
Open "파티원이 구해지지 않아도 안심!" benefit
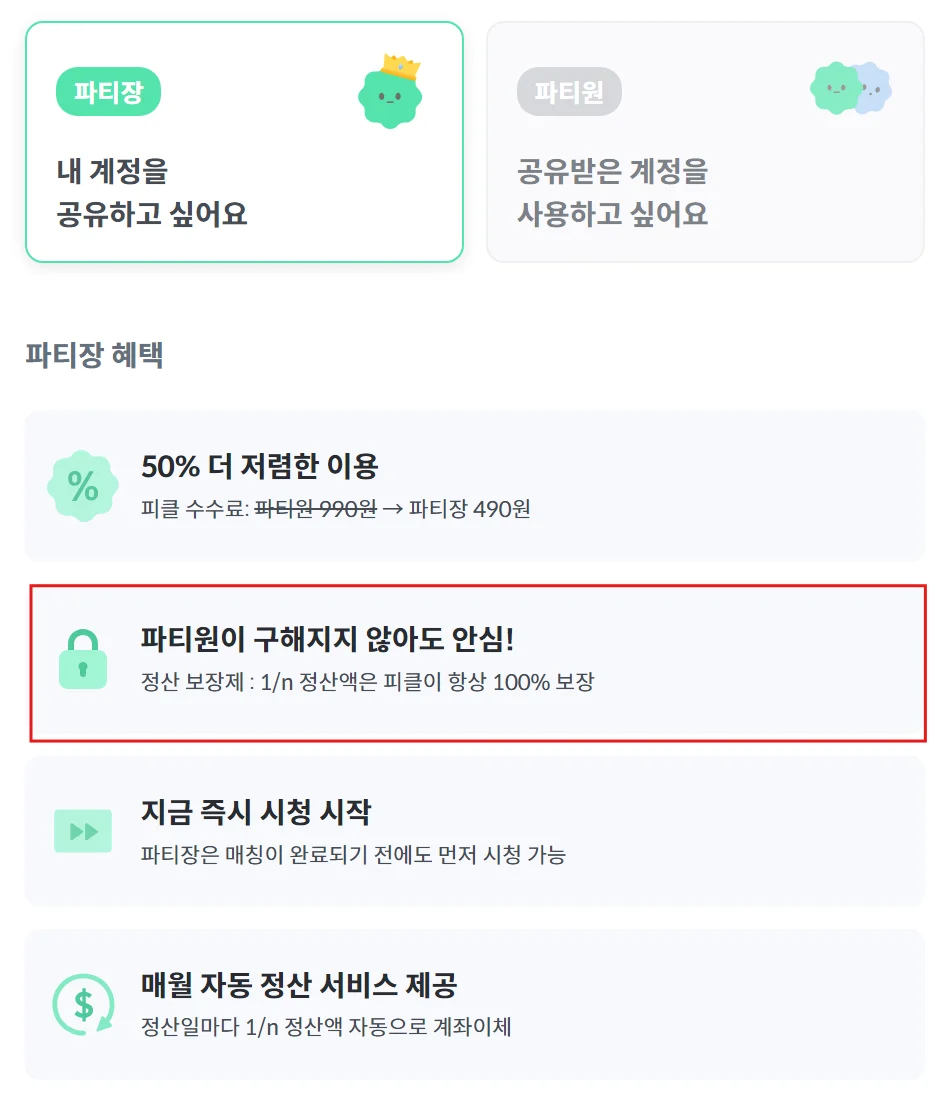click(x=475, y=661)
